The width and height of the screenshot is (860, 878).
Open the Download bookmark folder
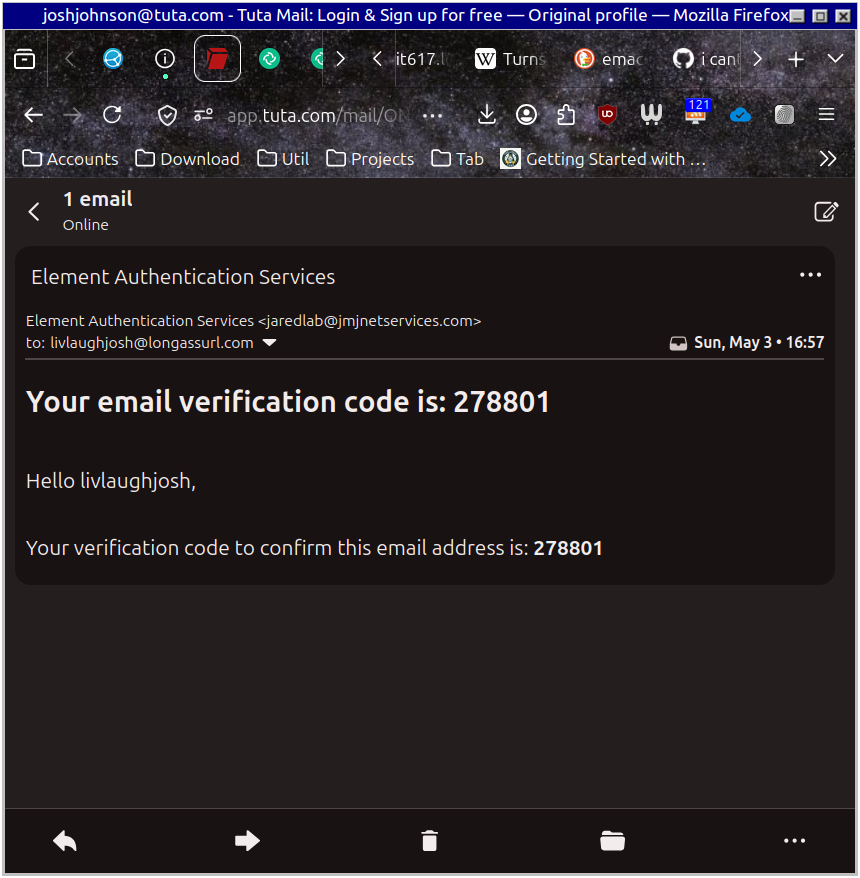188,159
